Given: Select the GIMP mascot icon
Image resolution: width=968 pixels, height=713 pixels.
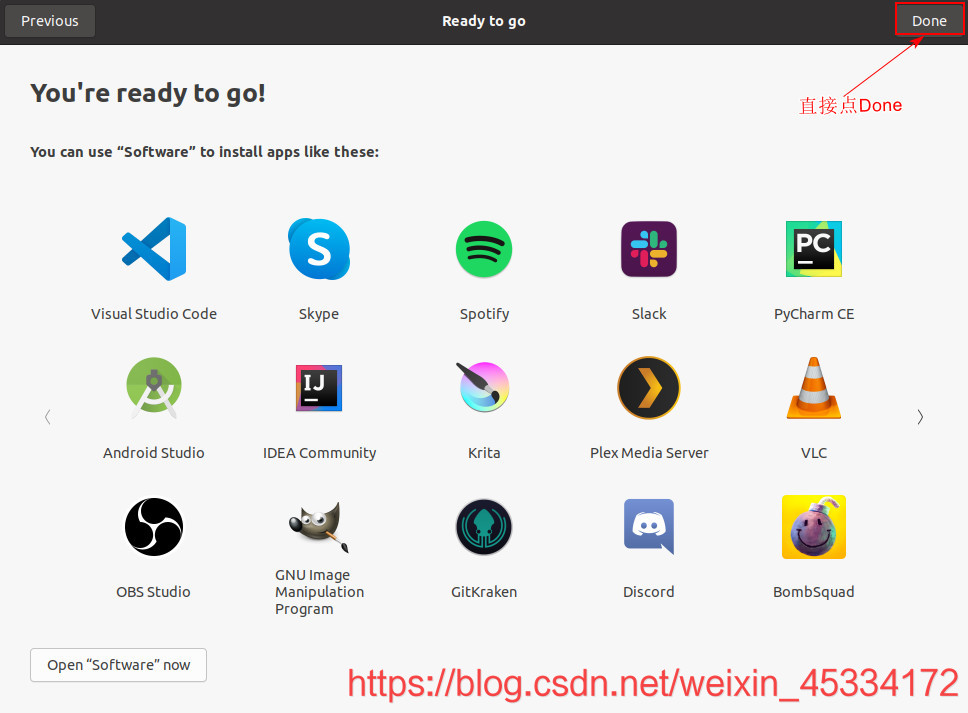Looking at the screenshot, I should [319, 527].
